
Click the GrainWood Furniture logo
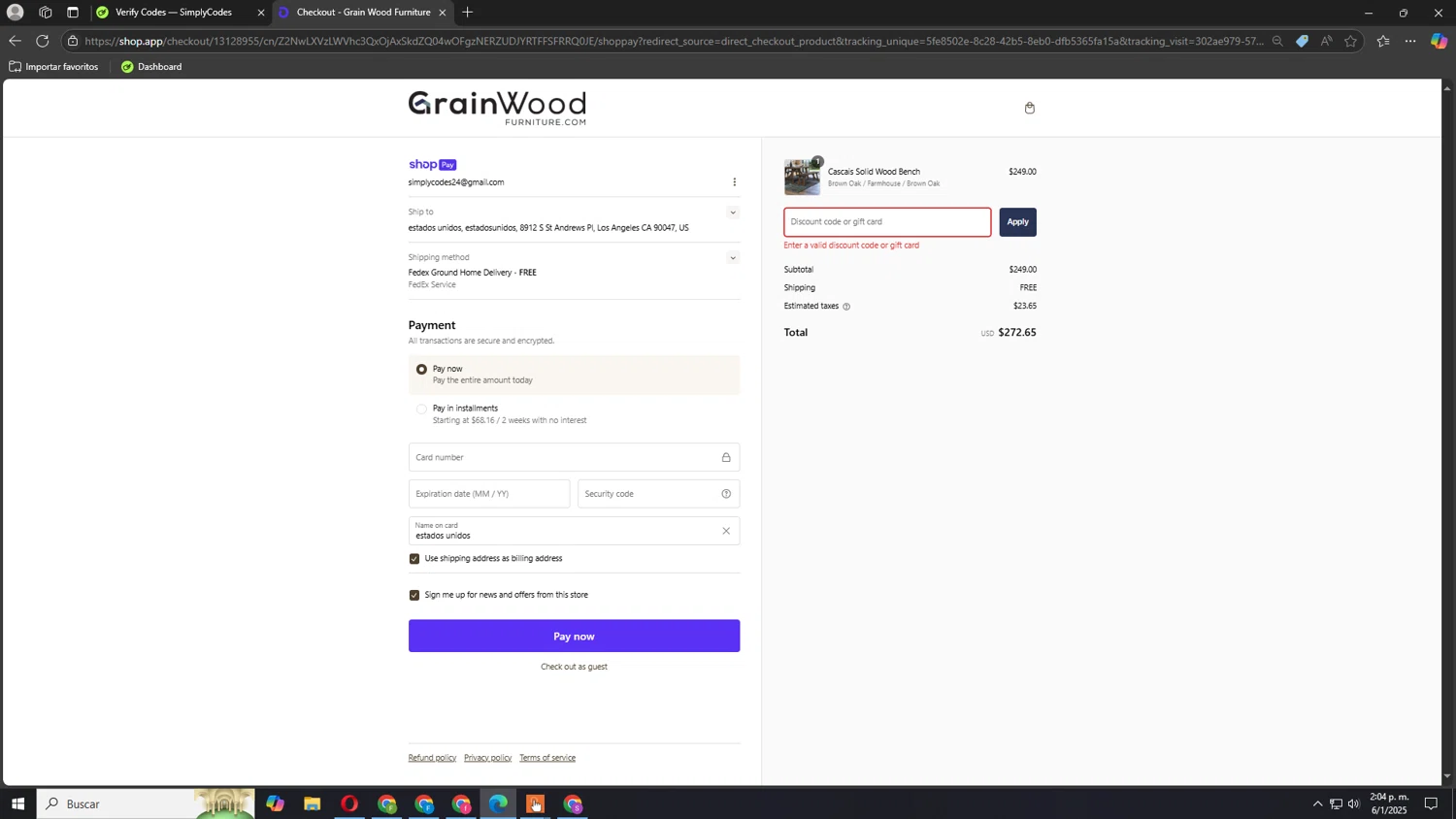[x=497, y=108]
